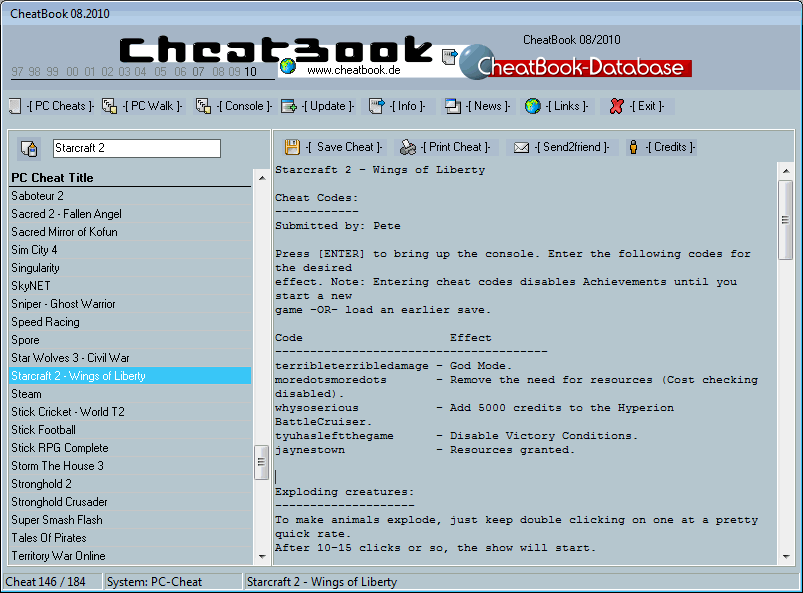Open the PC Walk section
803x593 pixels.
click(153, 106)
